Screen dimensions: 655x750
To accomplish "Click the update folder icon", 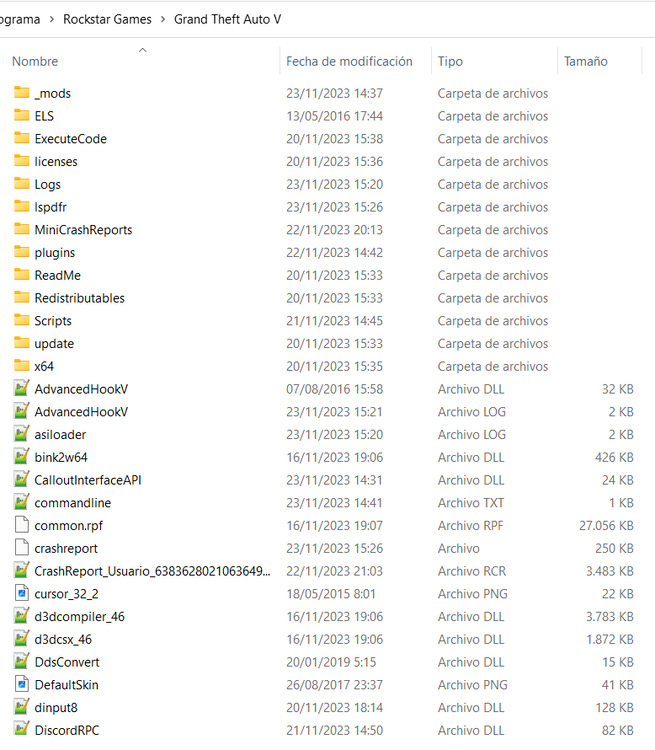I will (22, 343).
